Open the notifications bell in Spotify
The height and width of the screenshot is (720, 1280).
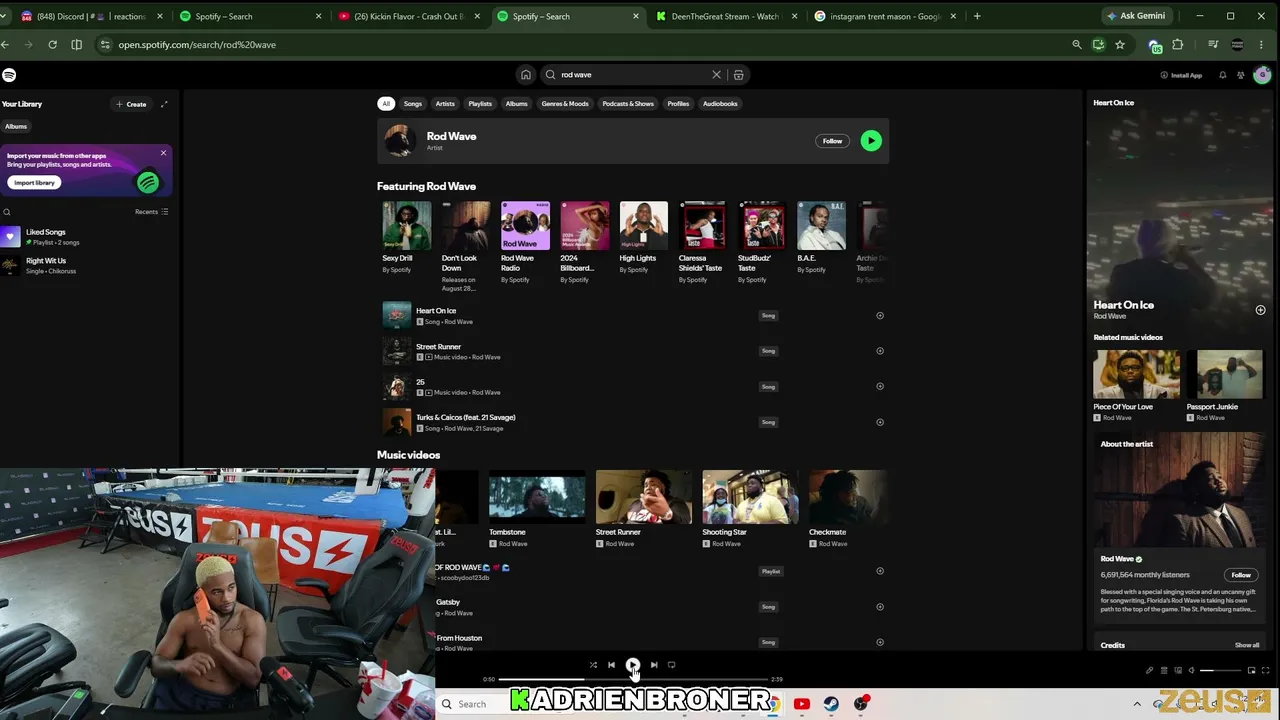click(1222, 75)
